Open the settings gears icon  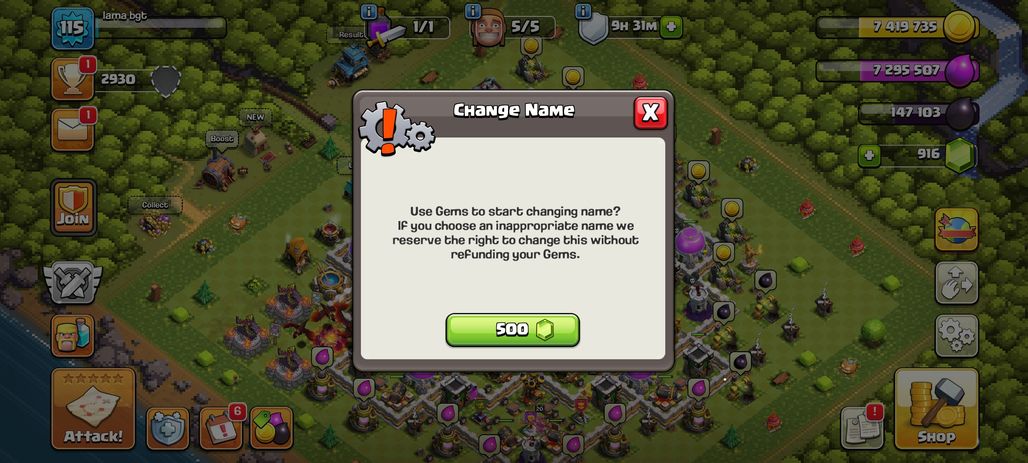pos(957,336)
